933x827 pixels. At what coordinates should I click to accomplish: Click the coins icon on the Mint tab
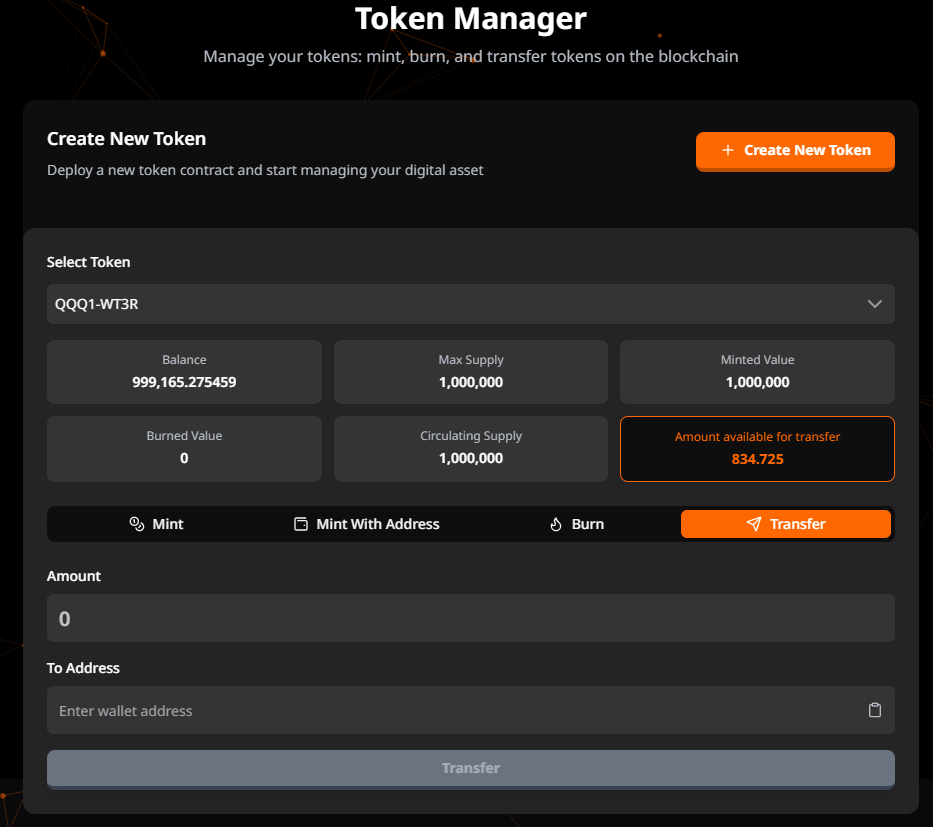pos(137,524)
